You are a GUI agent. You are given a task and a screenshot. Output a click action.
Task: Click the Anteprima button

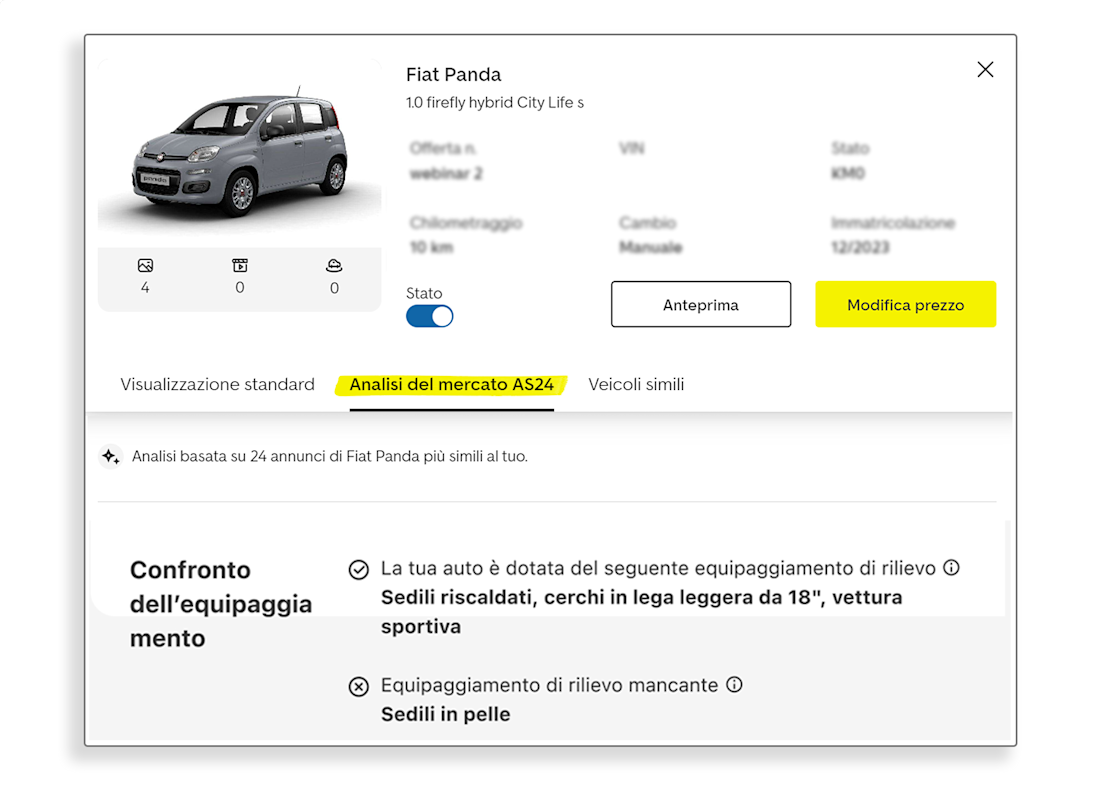(x=701, y=304)
